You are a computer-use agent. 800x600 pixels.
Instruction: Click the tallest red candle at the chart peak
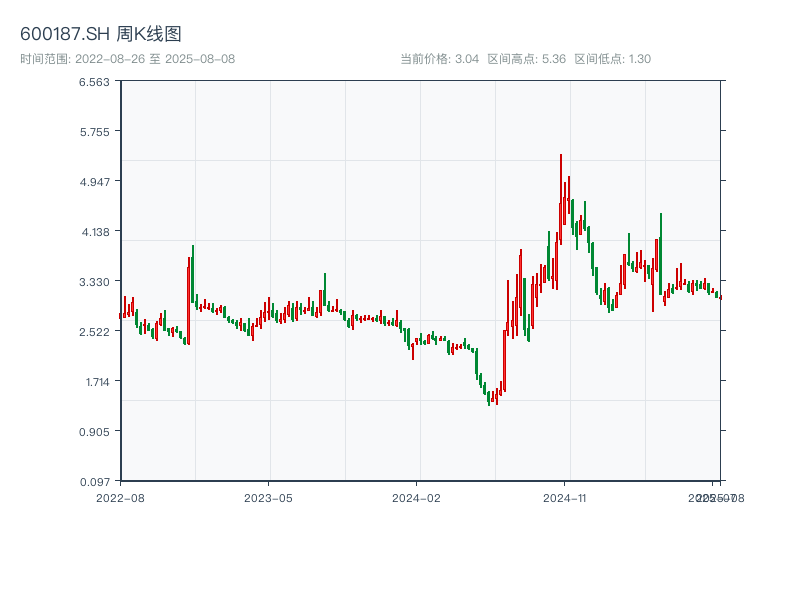pyautogui.click(x=561, y=200)
